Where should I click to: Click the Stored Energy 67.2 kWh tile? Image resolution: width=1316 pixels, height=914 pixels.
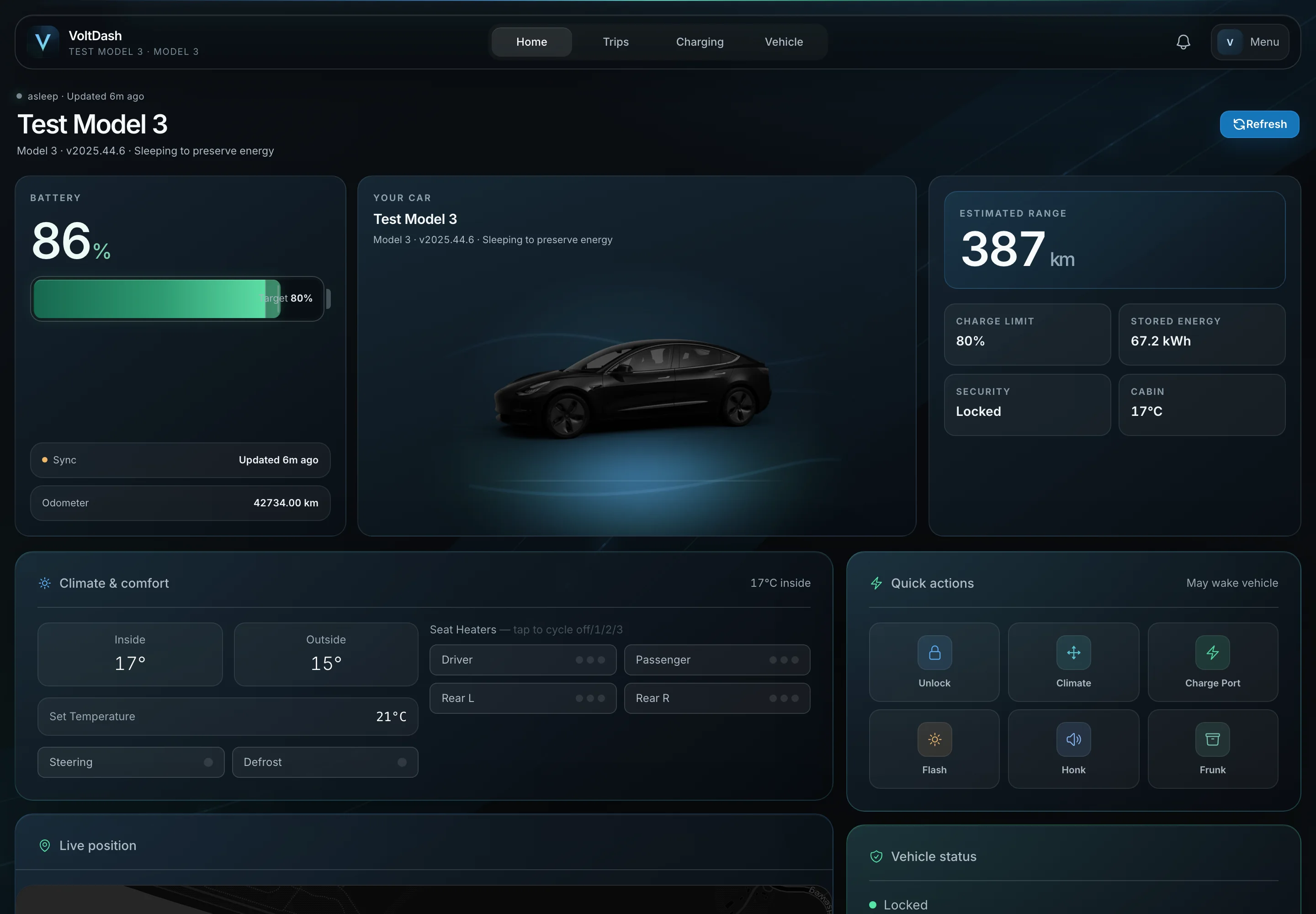tap(1202, 335)
